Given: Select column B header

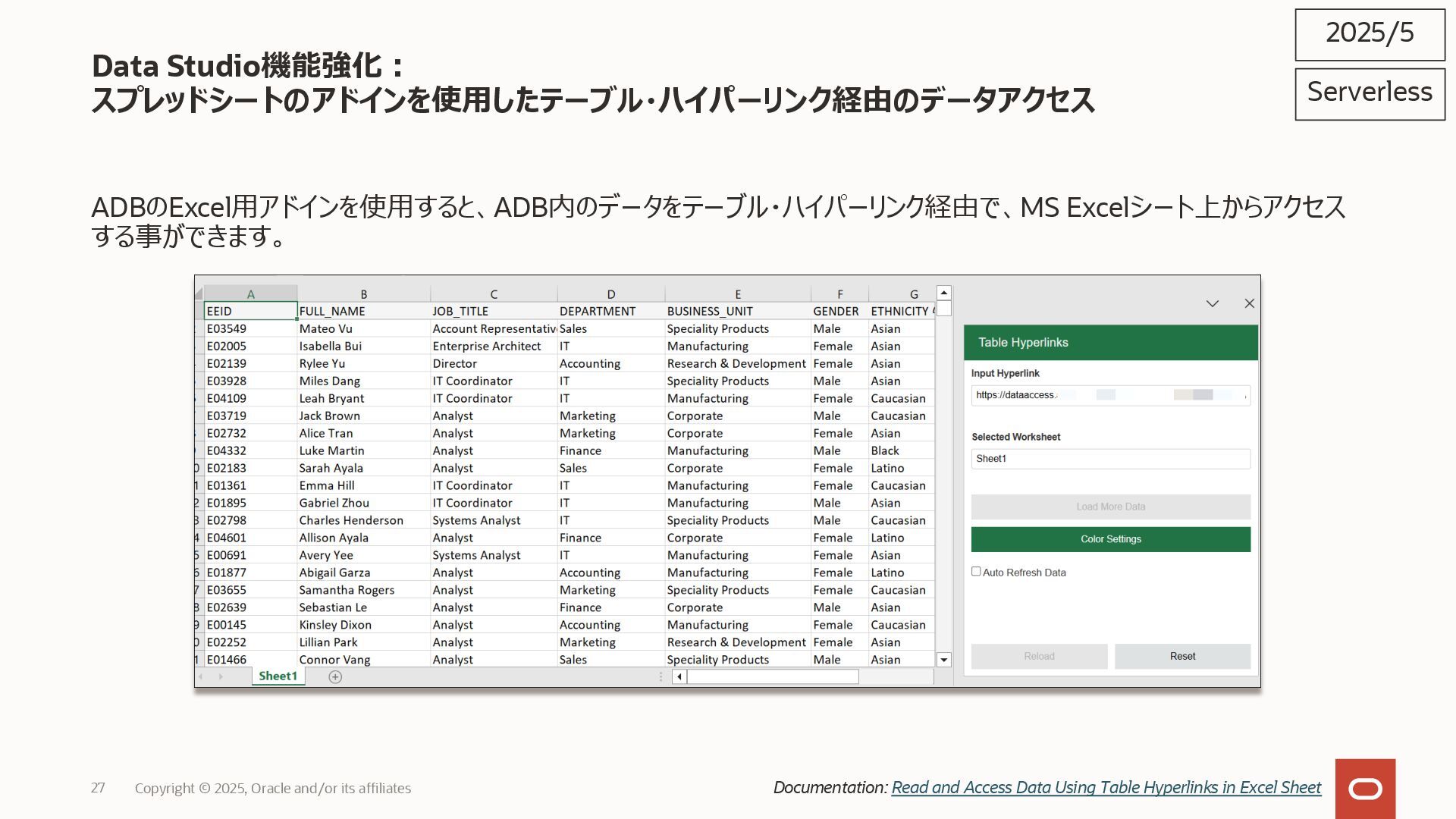Looking at the screenshot, I should coord(363,293).
